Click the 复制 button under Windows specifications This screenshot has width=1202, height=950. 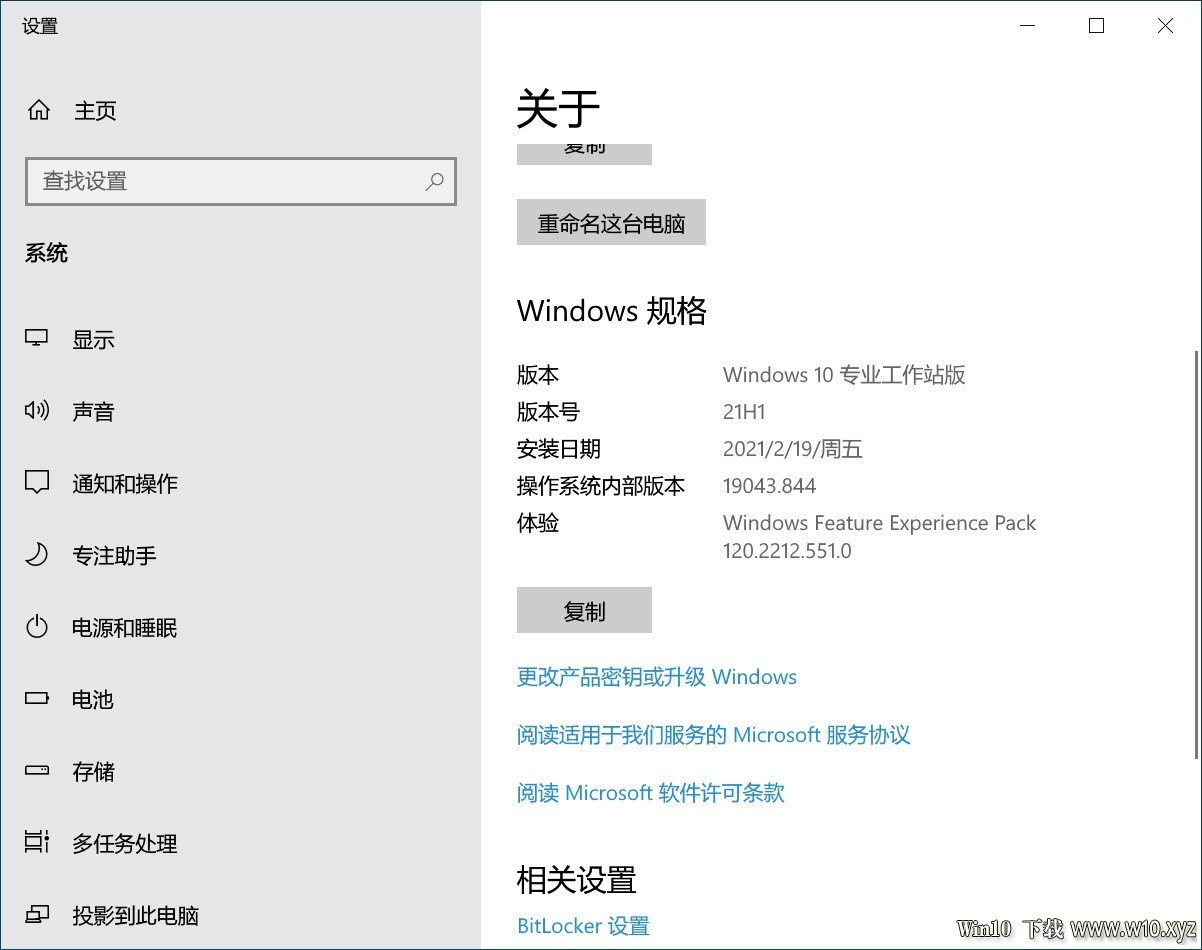coord(584,611)
